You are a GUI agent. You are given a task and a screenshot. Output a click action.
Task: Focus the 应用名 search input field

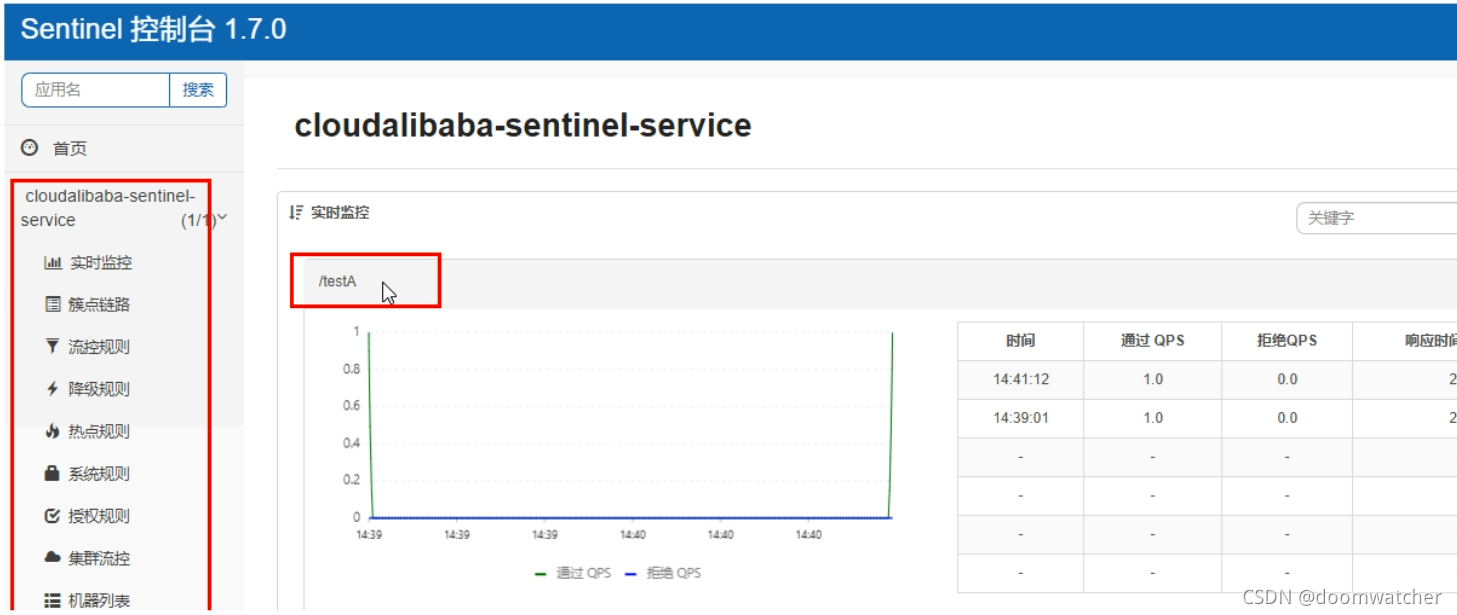point(96,90)
